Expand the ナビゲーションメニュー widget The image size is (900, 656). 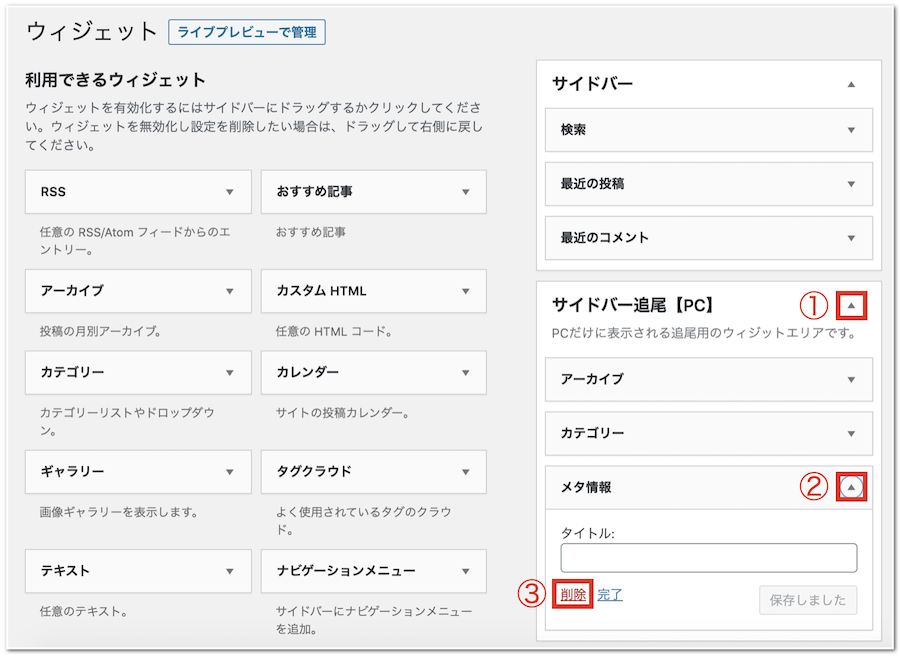[x=465, y=571]
